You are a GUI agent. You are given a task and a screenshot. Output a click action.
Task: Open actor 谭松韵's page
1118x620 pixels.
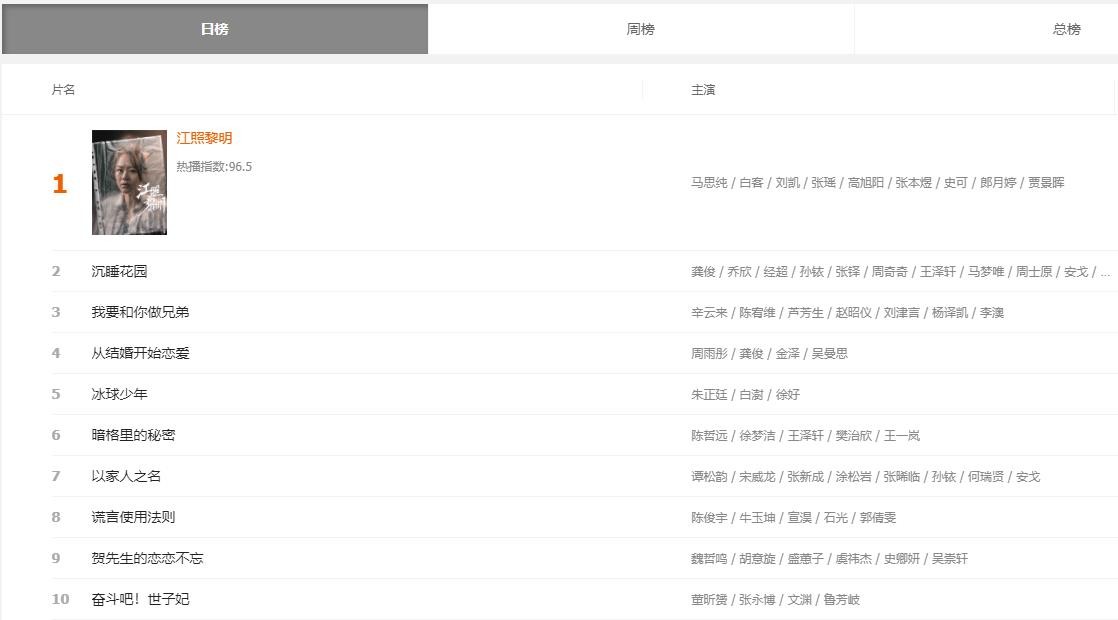point(709,477)
